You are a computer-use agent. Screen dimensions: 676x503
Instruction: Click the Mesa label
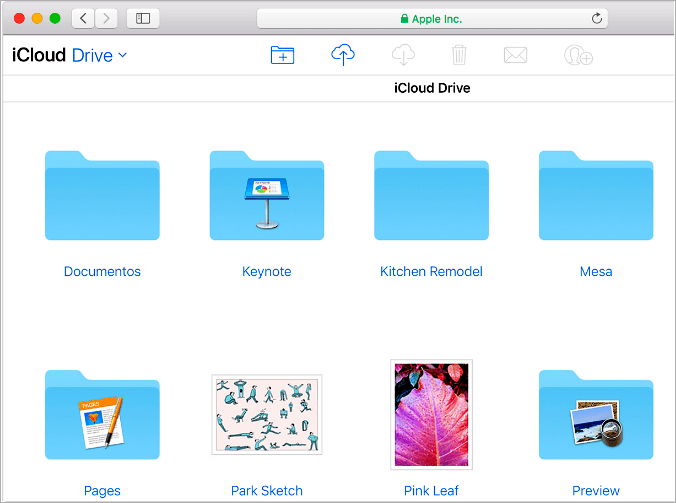coord(596,272)
